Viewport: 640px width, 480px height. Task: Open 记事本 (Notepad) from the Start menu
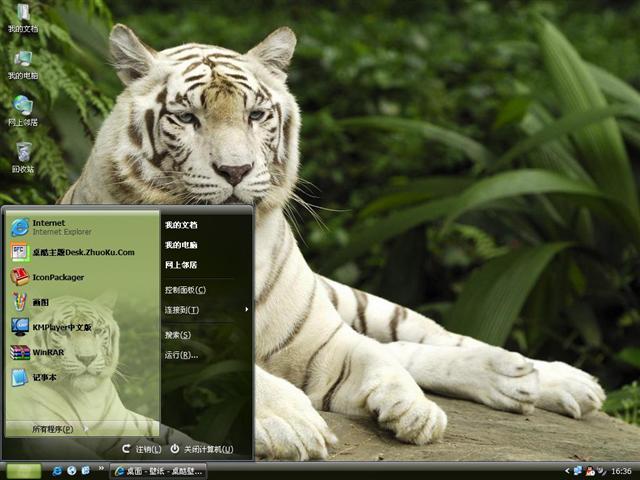click(44, 377)
